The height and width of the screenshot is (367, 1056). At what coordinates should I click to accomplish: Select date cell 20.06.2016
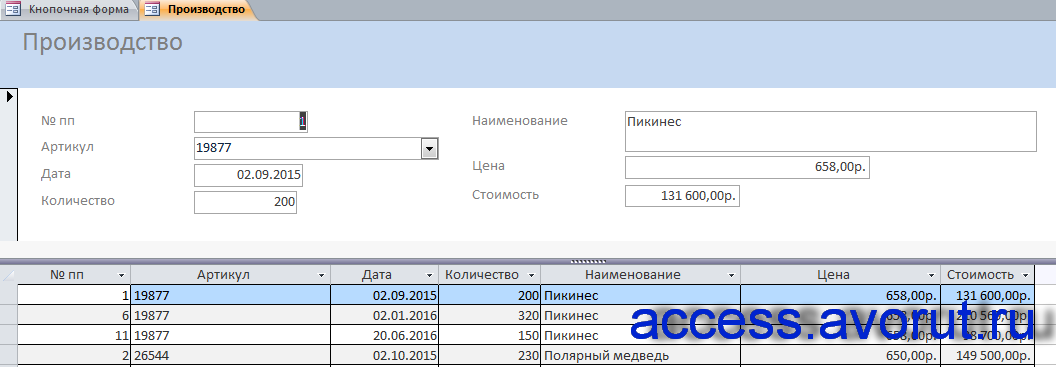point(385,335)
